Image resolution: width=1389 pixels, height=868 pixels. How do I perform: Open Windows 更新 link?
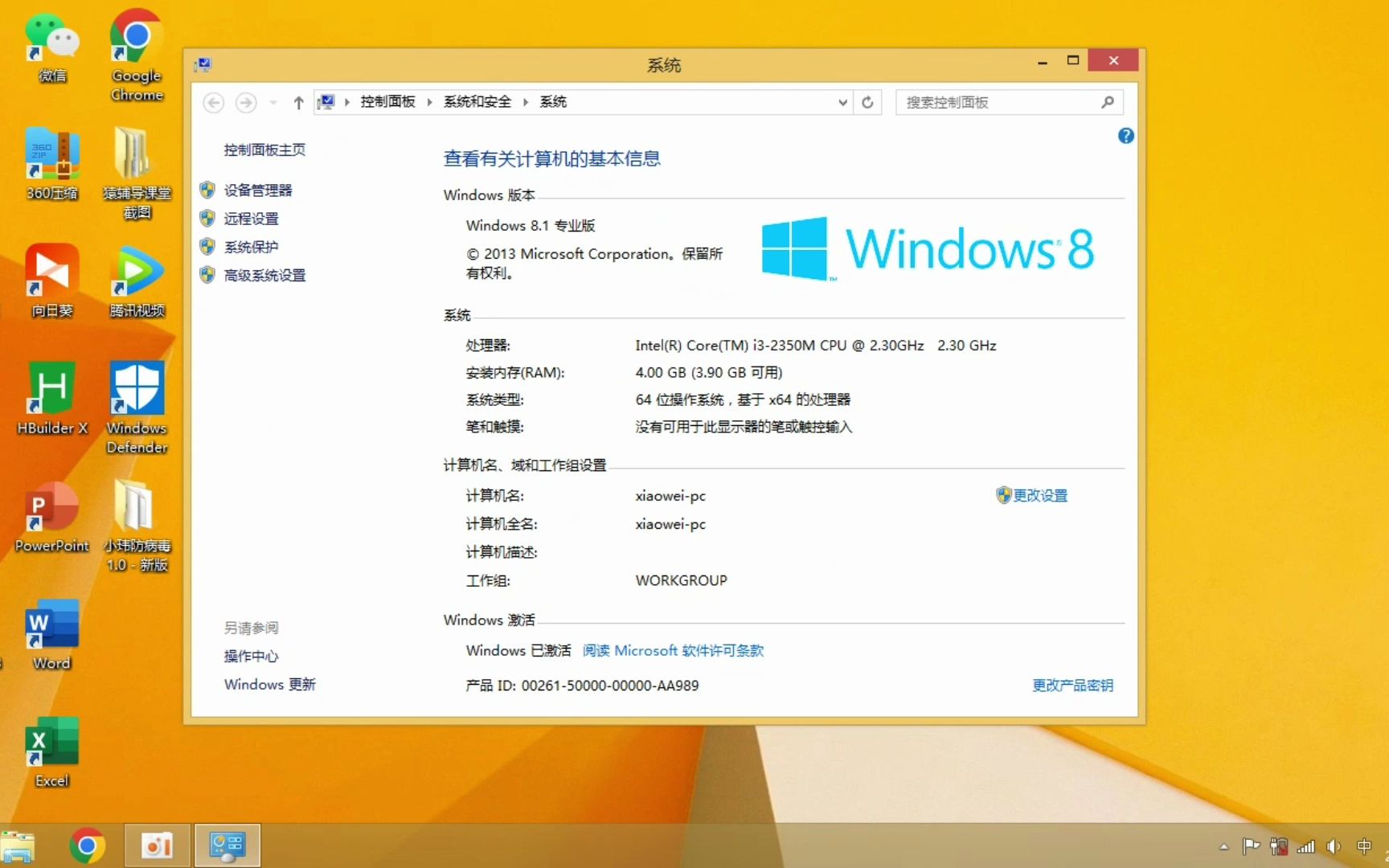[x=269, y=684]
